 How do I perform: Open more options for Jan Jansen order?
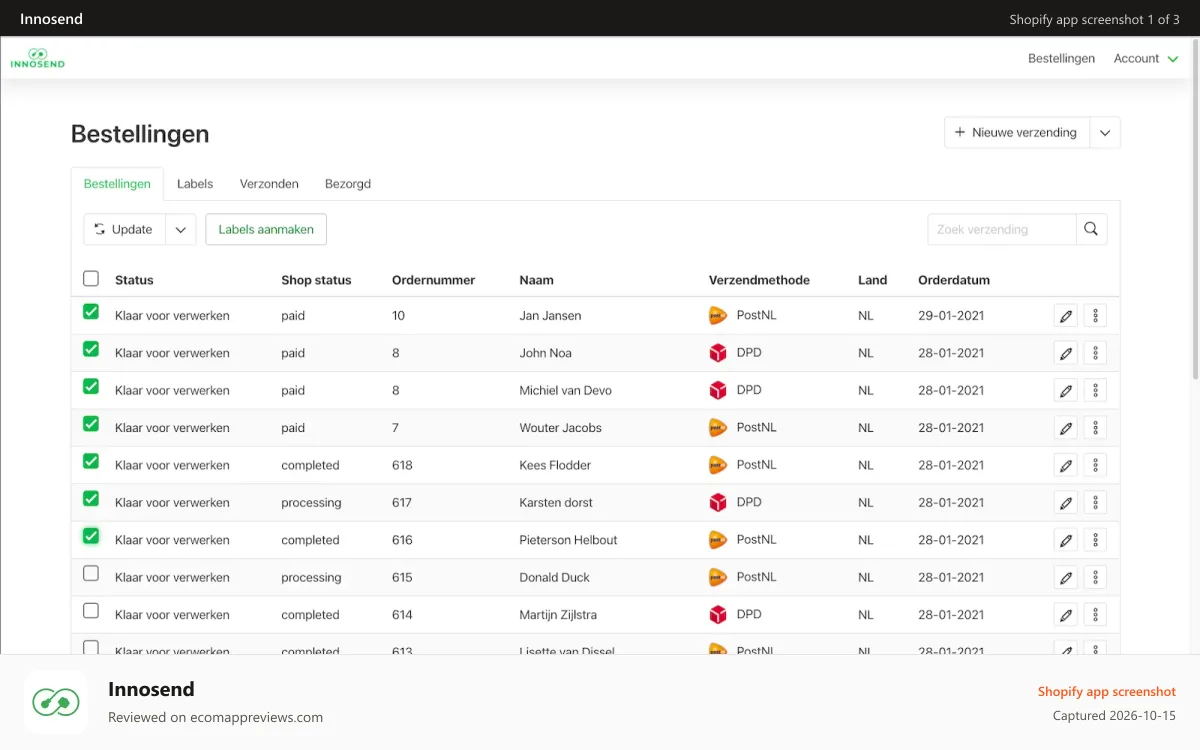(x=1096, y=316)
